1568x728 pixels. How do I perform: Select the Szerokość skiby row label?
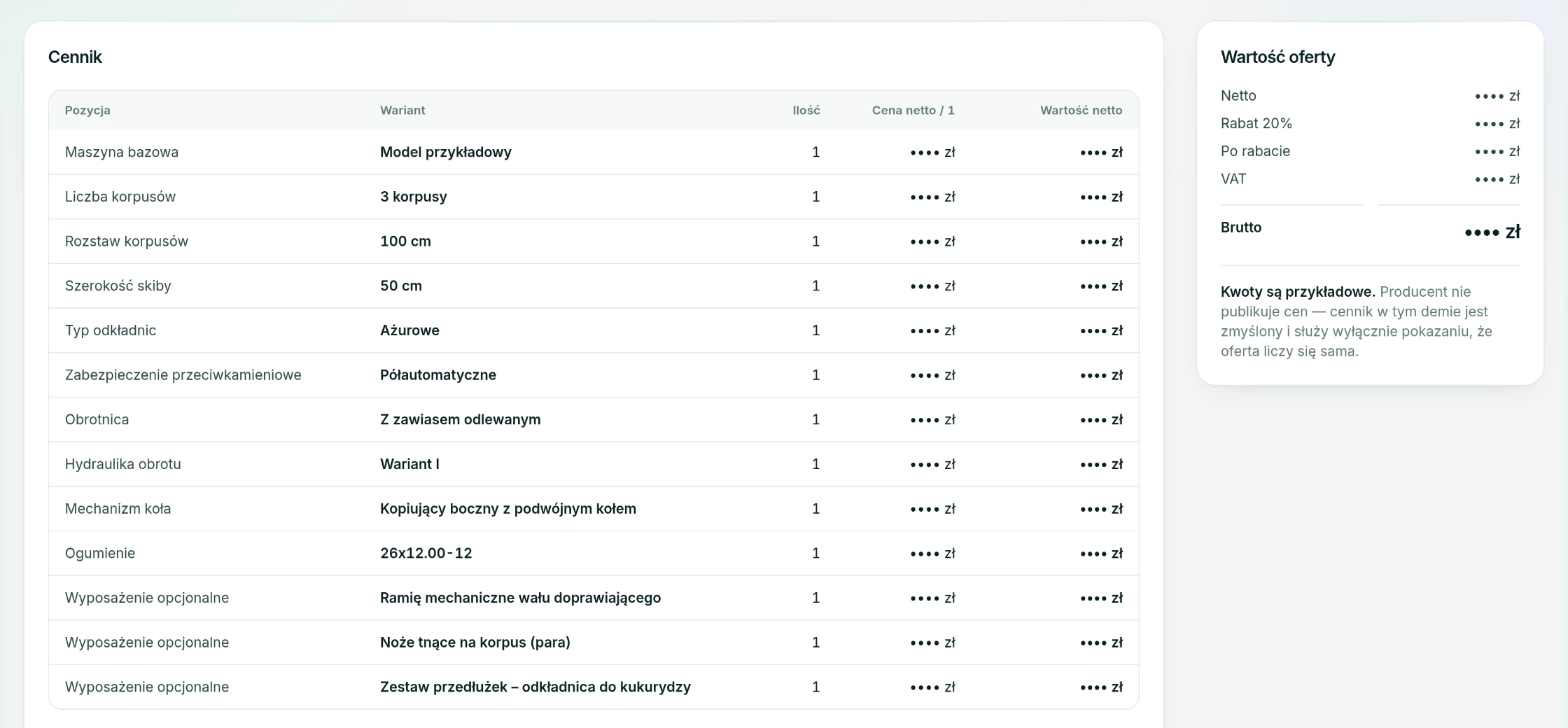click(118, 286)
